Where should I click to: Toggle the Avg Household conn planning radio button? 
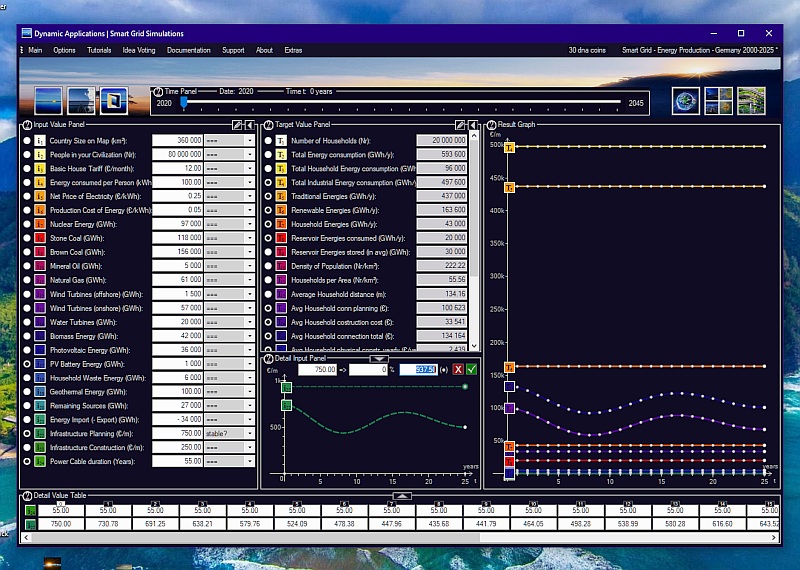268,308
